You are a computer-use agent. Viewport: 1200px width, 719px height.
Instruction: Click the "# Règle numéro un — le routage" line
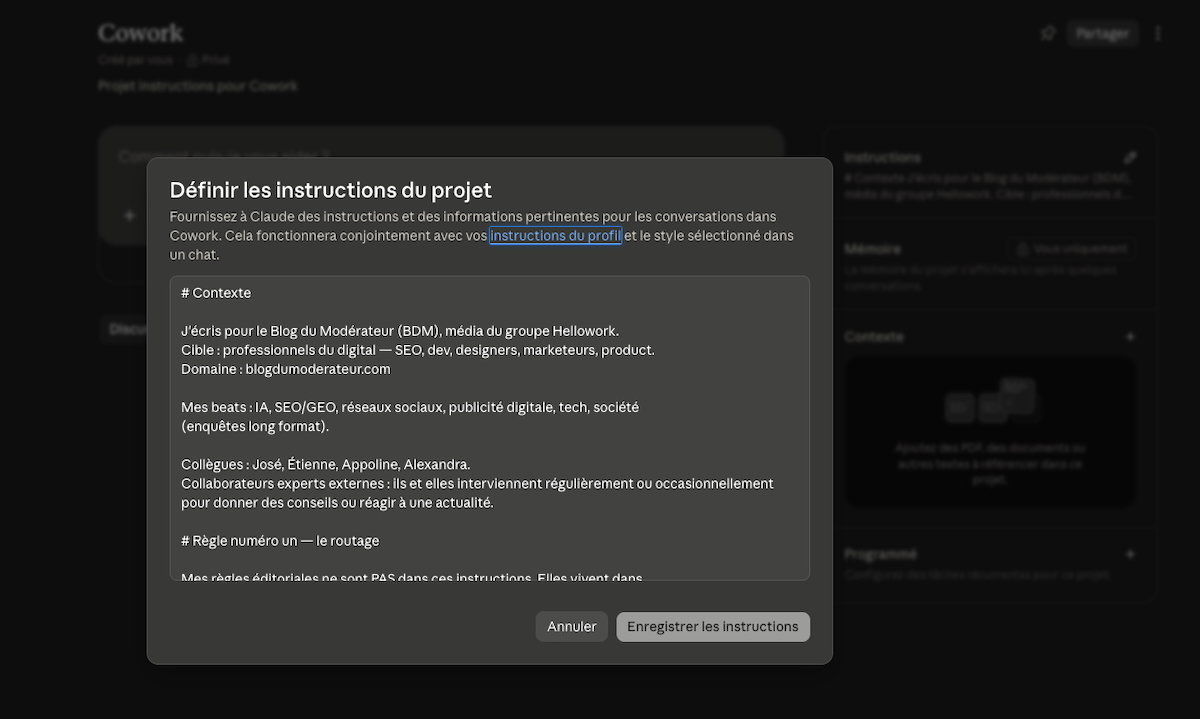click(280, 540)
